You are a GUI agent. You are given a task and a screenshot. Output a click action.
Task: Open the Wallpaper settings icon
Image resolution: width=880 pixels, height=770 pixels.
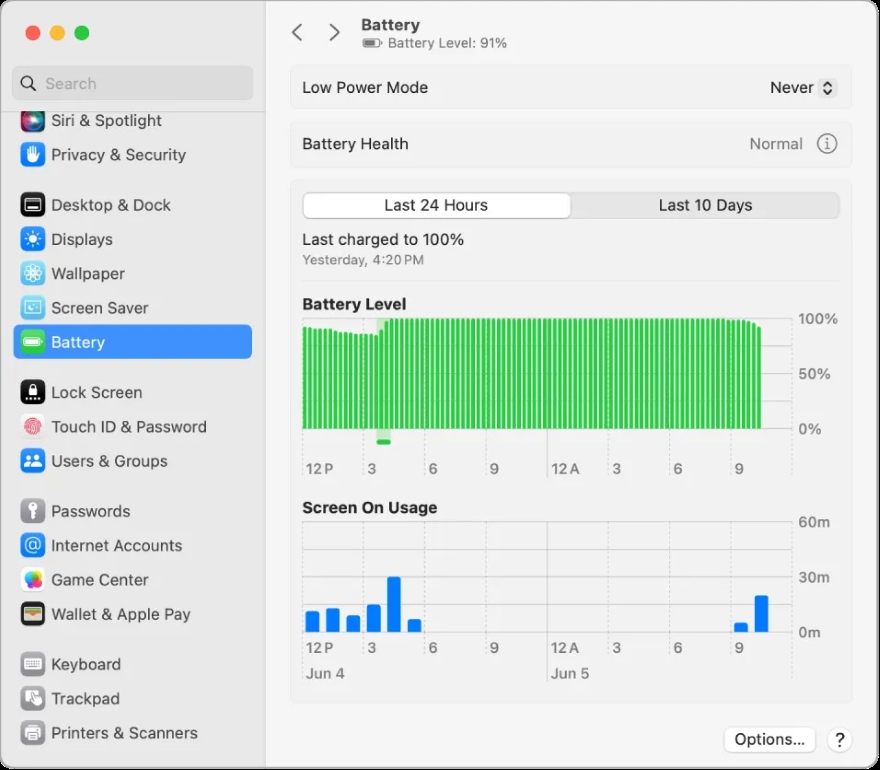click(31, 273)
